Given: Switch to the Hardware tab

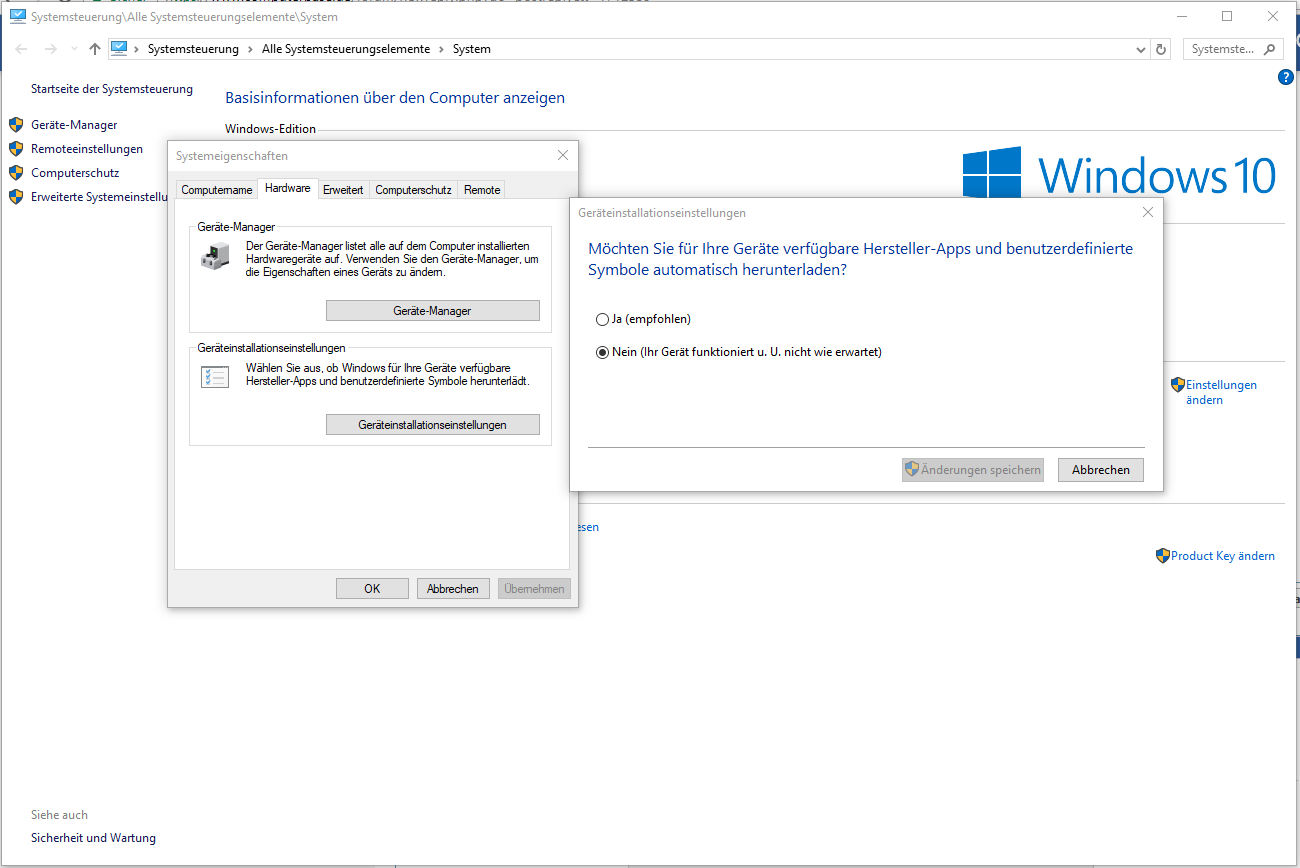Looking at the screenshot, I should (x=287, y=188).
